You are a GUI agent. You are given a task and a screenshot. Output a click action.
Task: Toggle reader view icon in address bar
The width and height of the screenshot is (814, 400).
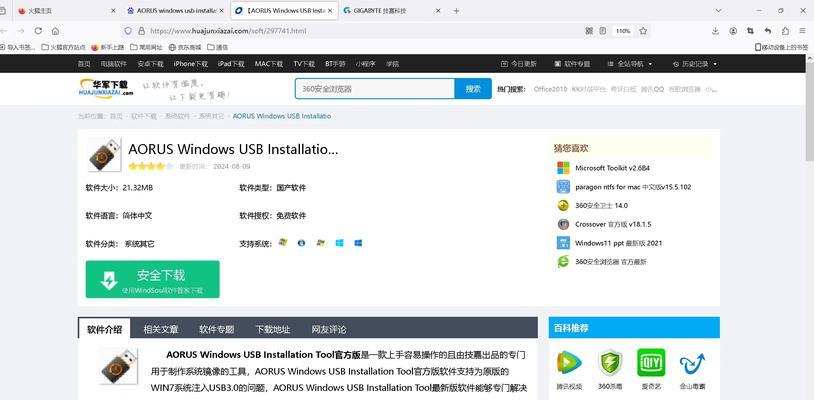pos(602,31)
